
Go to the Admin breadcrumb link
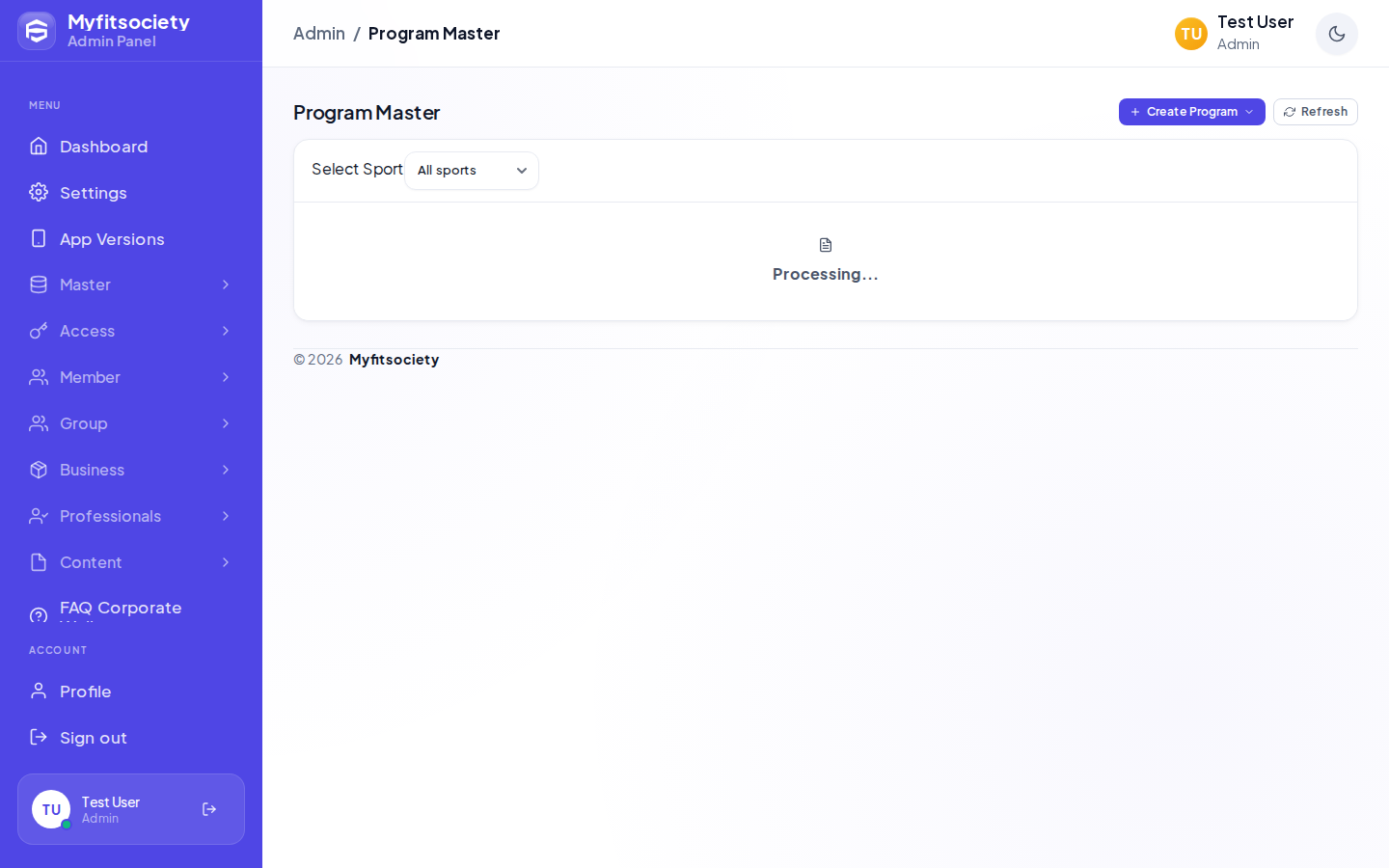319,34
